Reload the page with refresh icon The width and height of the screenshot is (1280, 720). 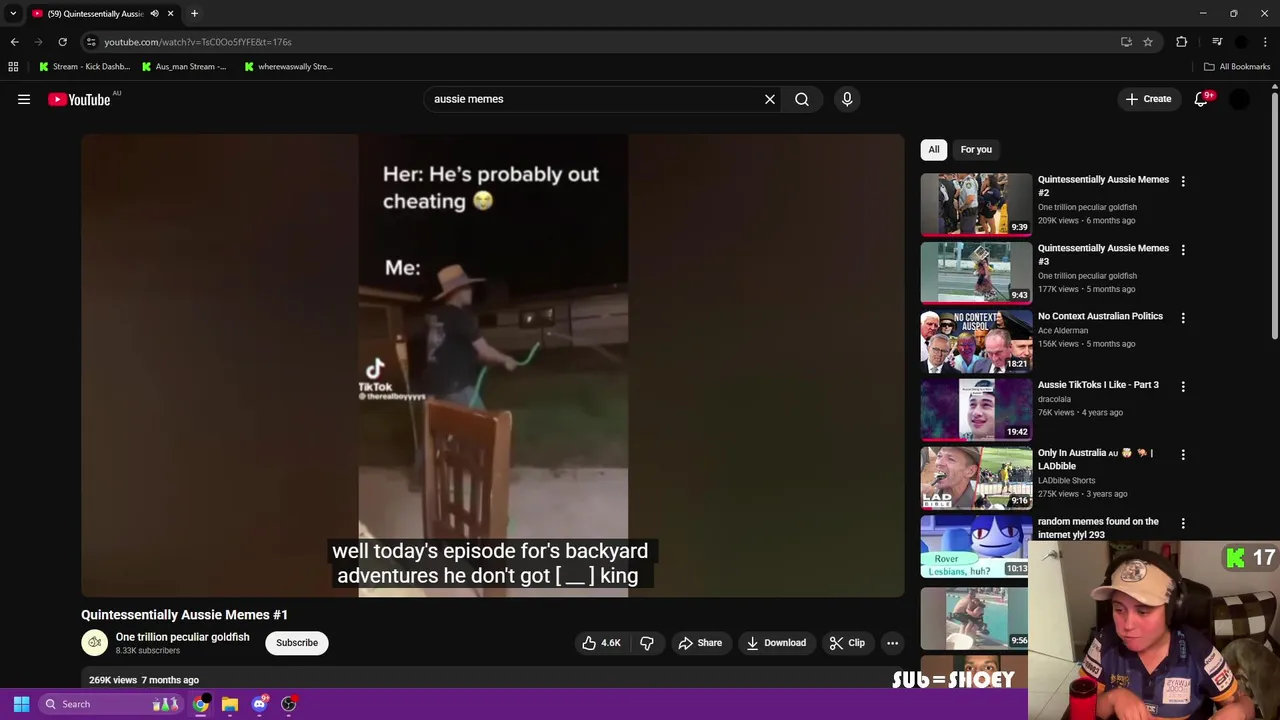point(62,42)
